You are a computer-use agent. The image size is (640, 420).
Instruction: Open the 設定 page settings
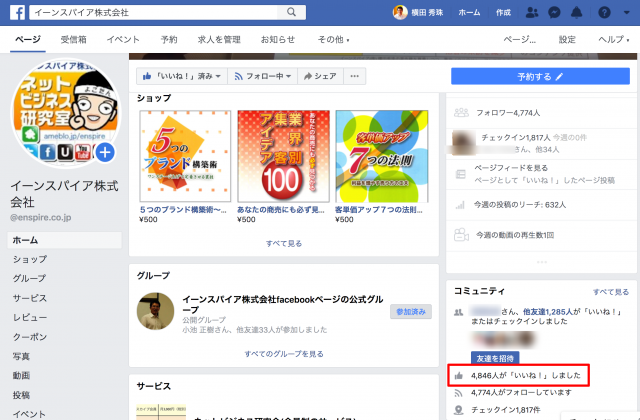click(567, 40)
